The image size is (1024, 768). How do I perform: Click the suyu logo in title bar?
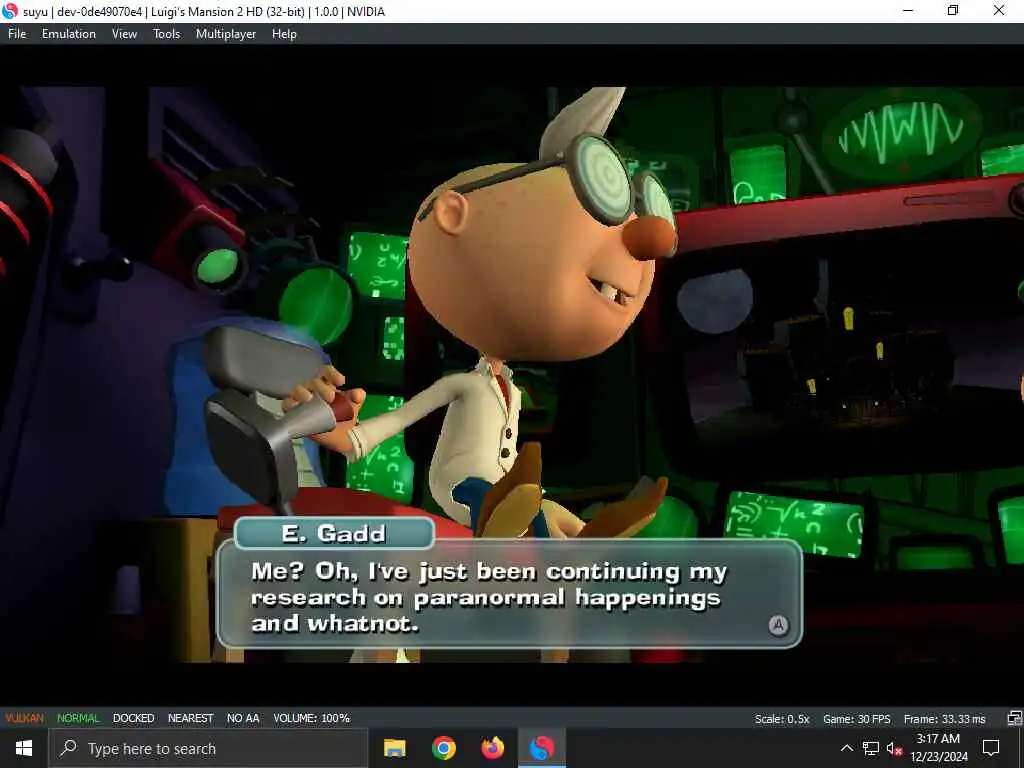point(10,11)
